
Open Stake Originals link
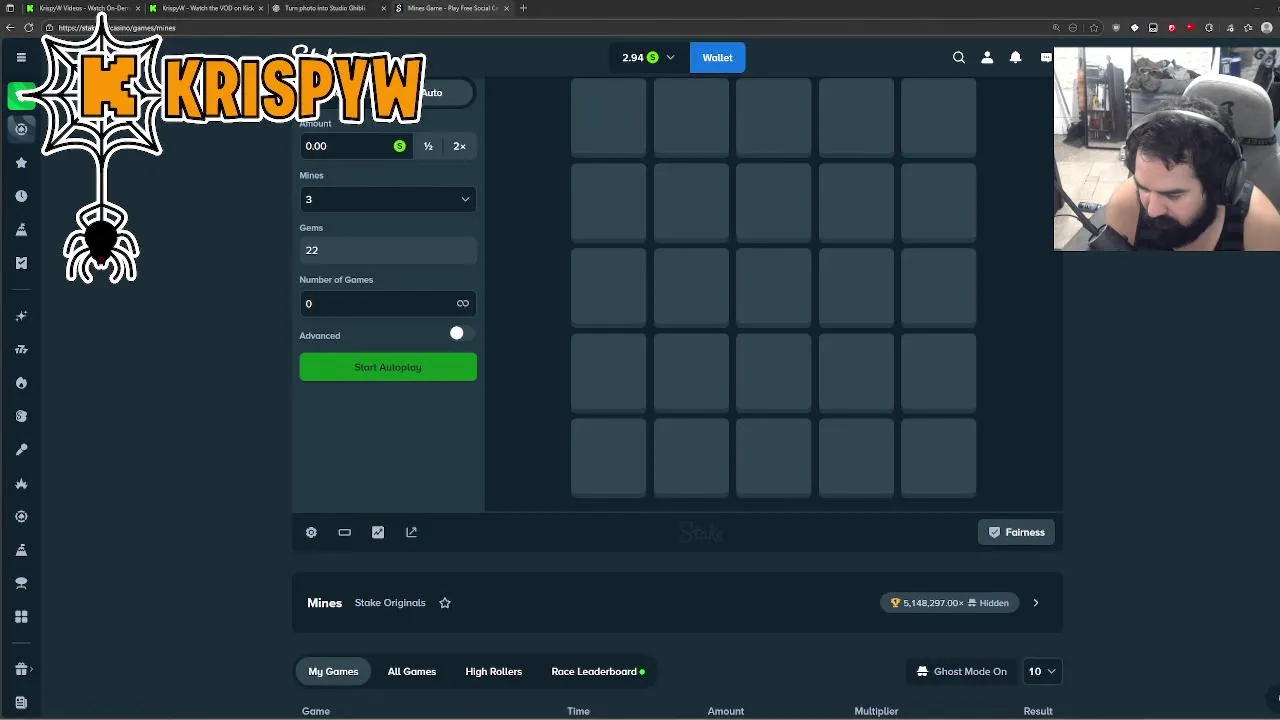[390, 603]
